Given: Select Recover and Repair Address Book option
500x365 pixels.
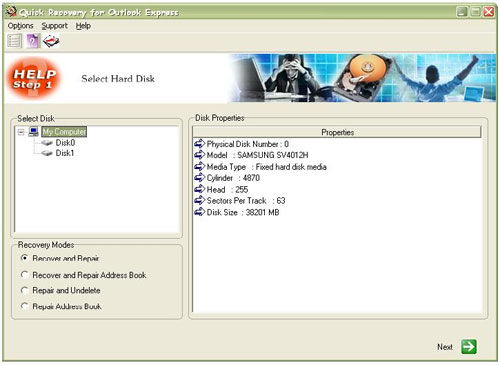Looking at the screenshot, I should pyautogui.click(x=24, y=275).
